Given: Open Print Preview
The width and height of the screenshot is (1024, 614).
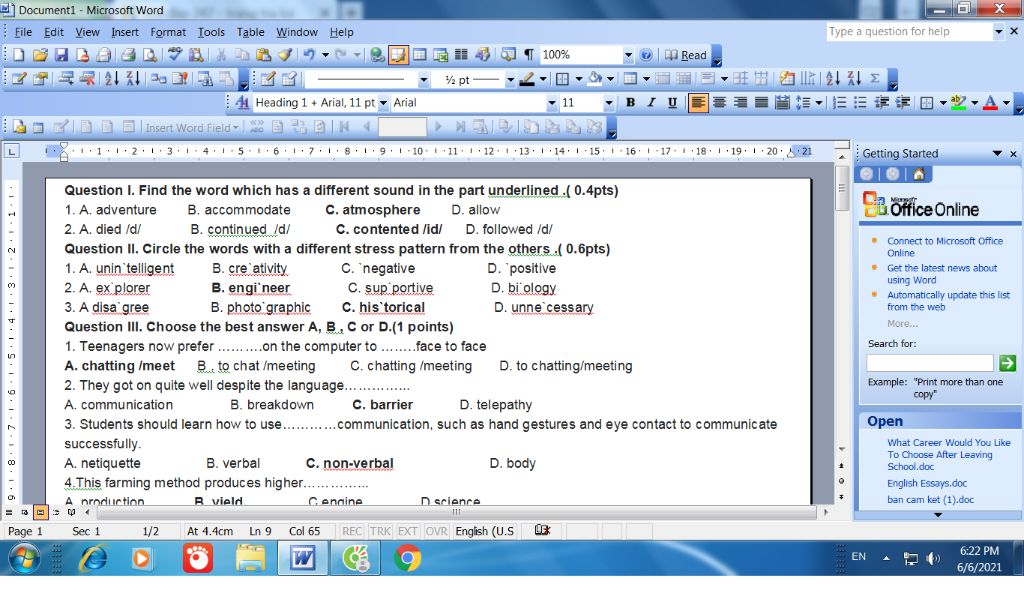Looking at the screenshot, I should 150,55.
